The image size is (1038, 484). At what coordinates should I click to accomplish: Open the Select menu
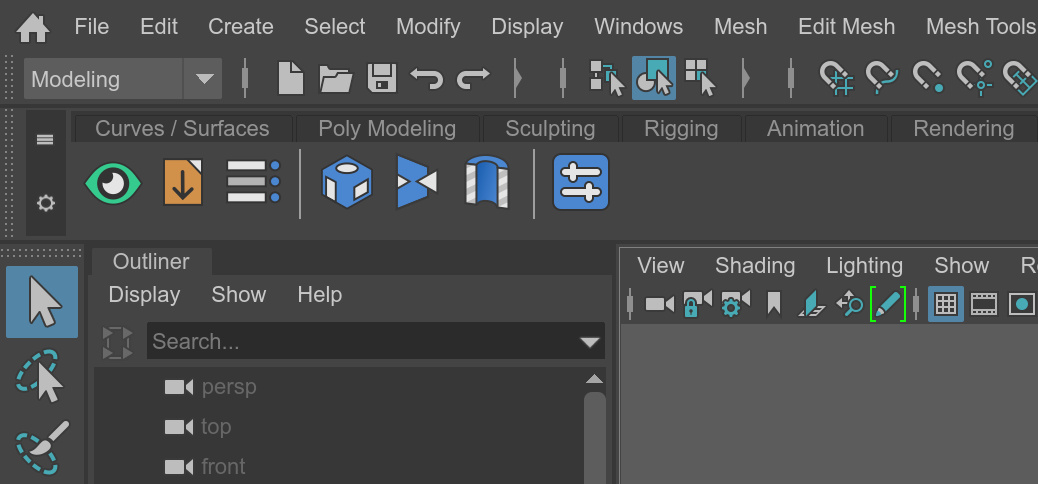pyautogui.click(x=335, y=26)
